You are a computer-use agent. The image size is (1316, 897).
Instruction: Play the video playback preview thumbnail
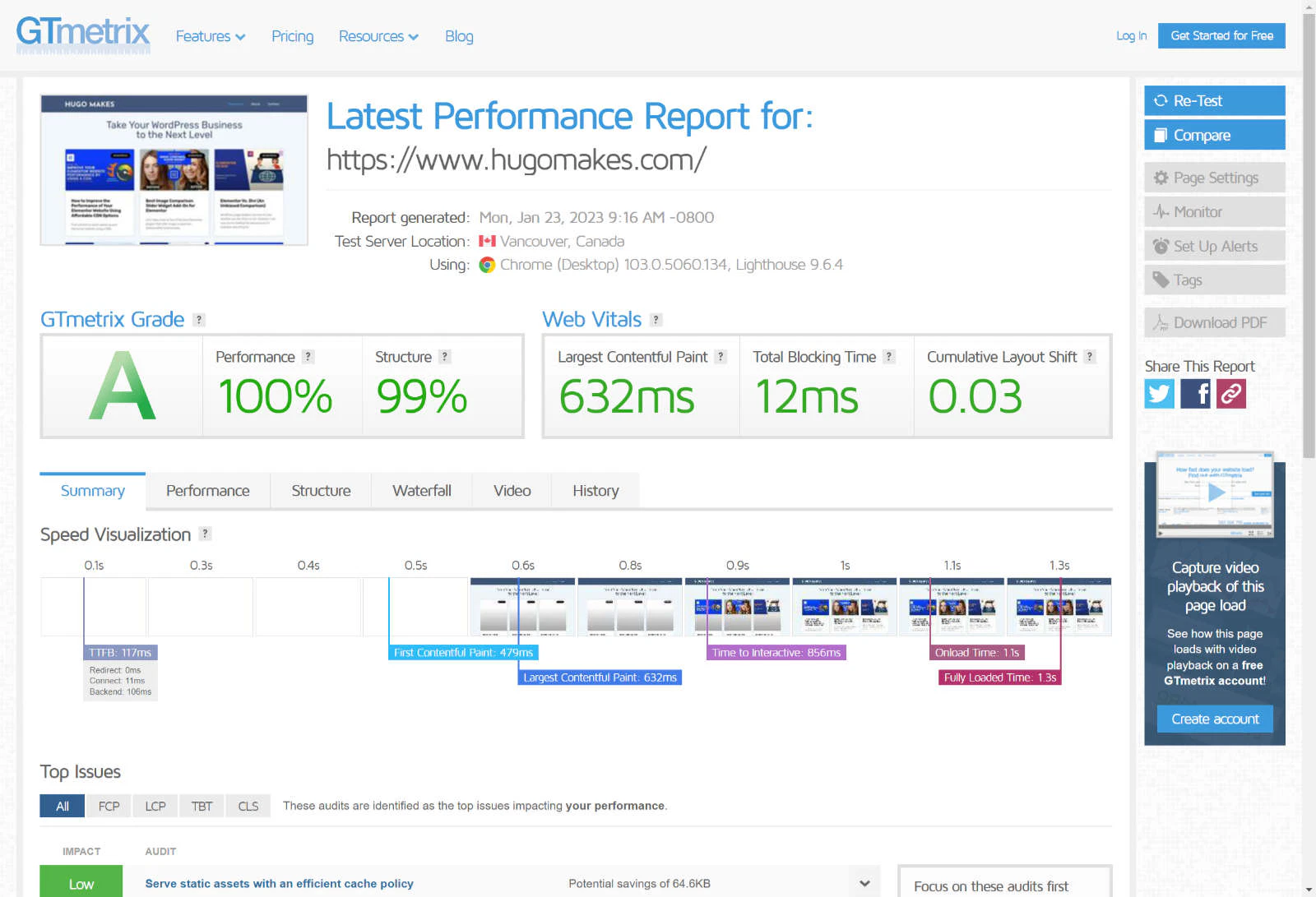[1215, 493]
